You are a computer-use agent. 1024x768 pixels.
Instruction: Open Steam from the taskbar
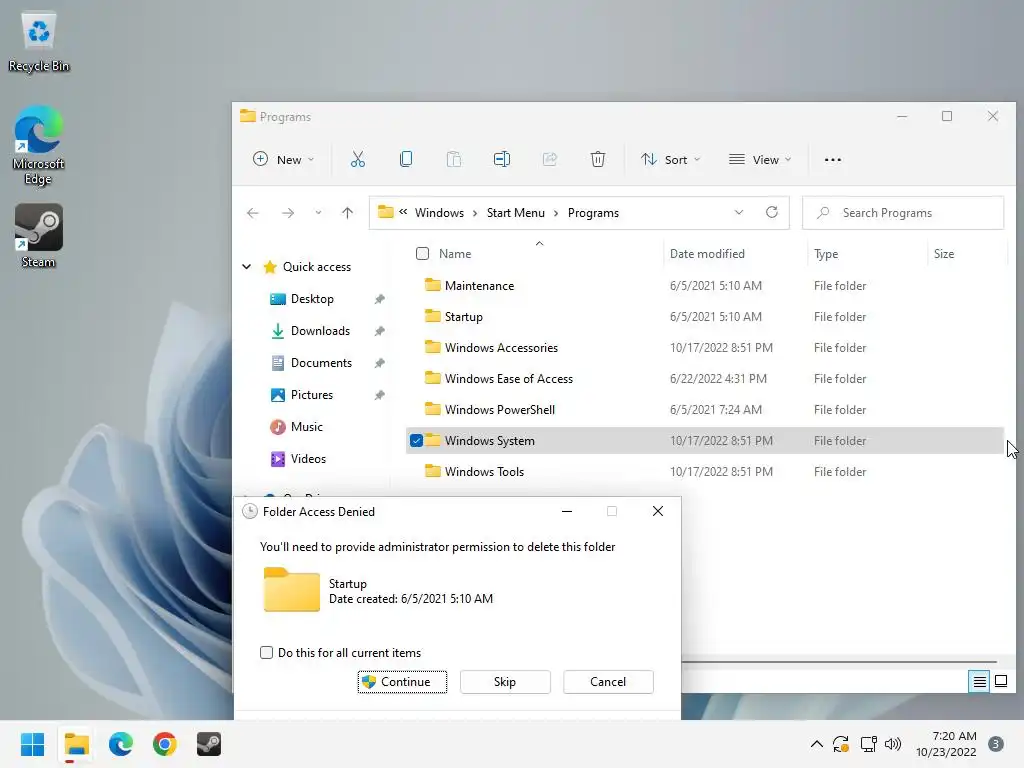(x=209, y=744)
